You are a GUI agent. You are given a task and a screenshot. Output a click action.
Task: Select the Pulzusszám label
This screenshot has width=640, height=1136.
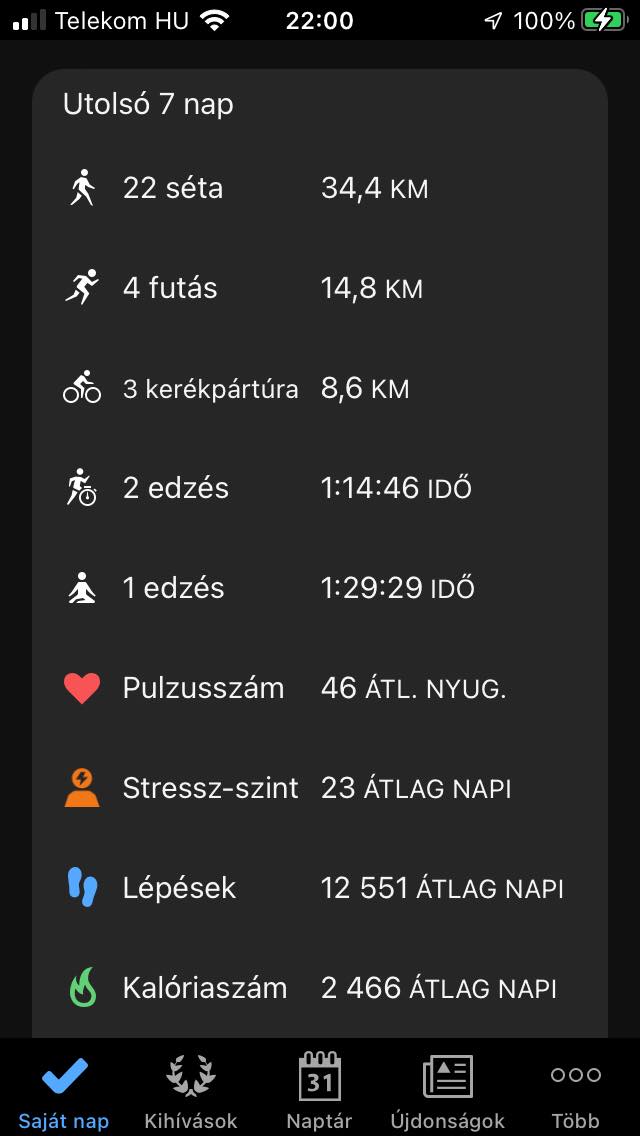point(203,688)
